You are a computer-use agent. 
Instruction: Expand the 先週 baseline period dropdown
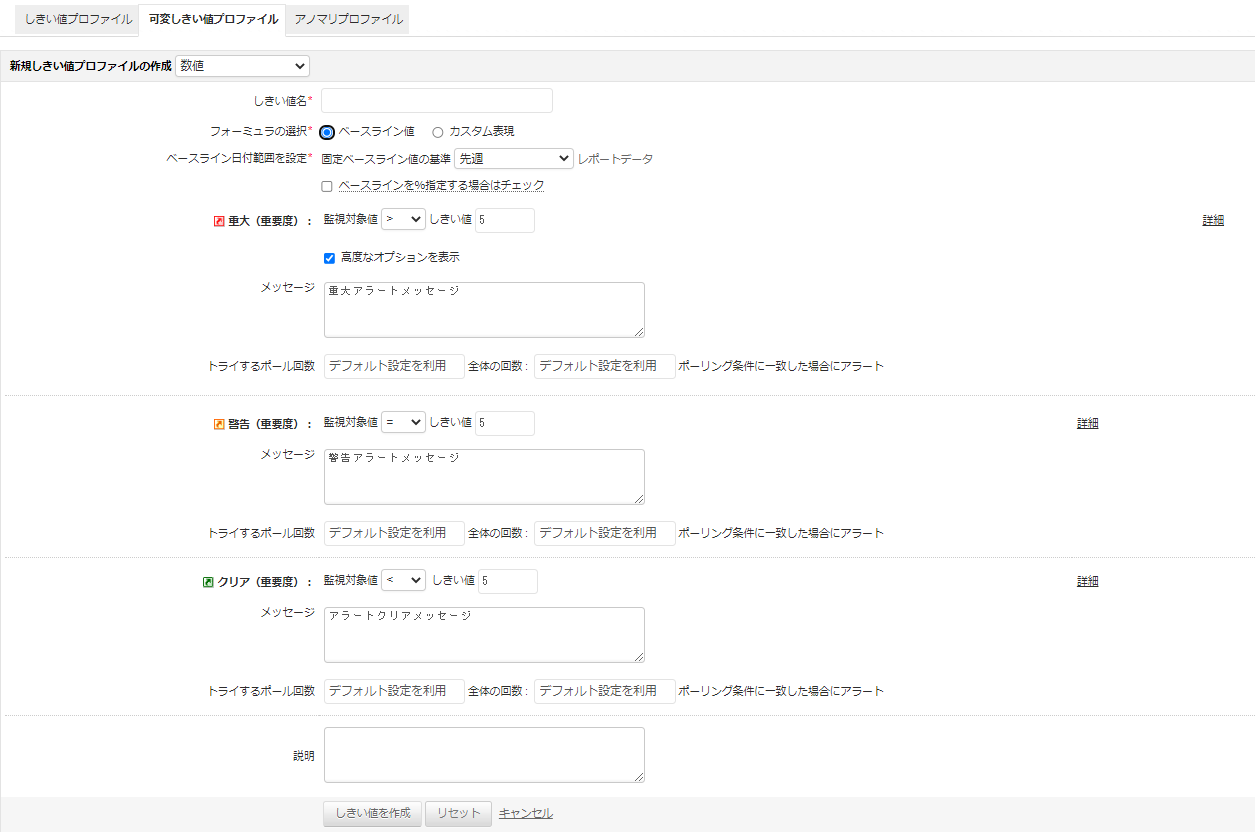click(513, 159)
